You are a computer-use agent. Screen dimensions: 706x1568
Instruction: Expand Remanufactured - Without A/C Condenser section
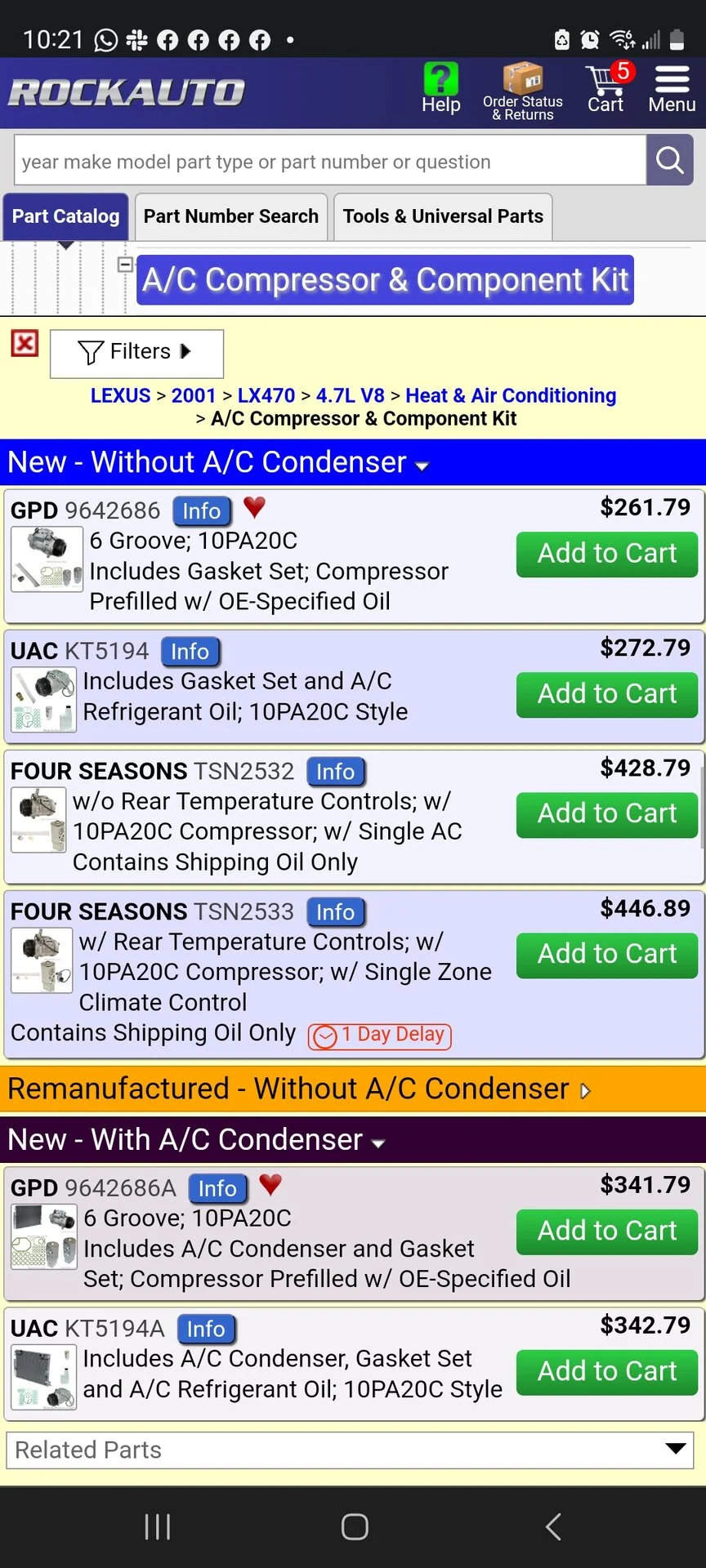pos(585,1091)
